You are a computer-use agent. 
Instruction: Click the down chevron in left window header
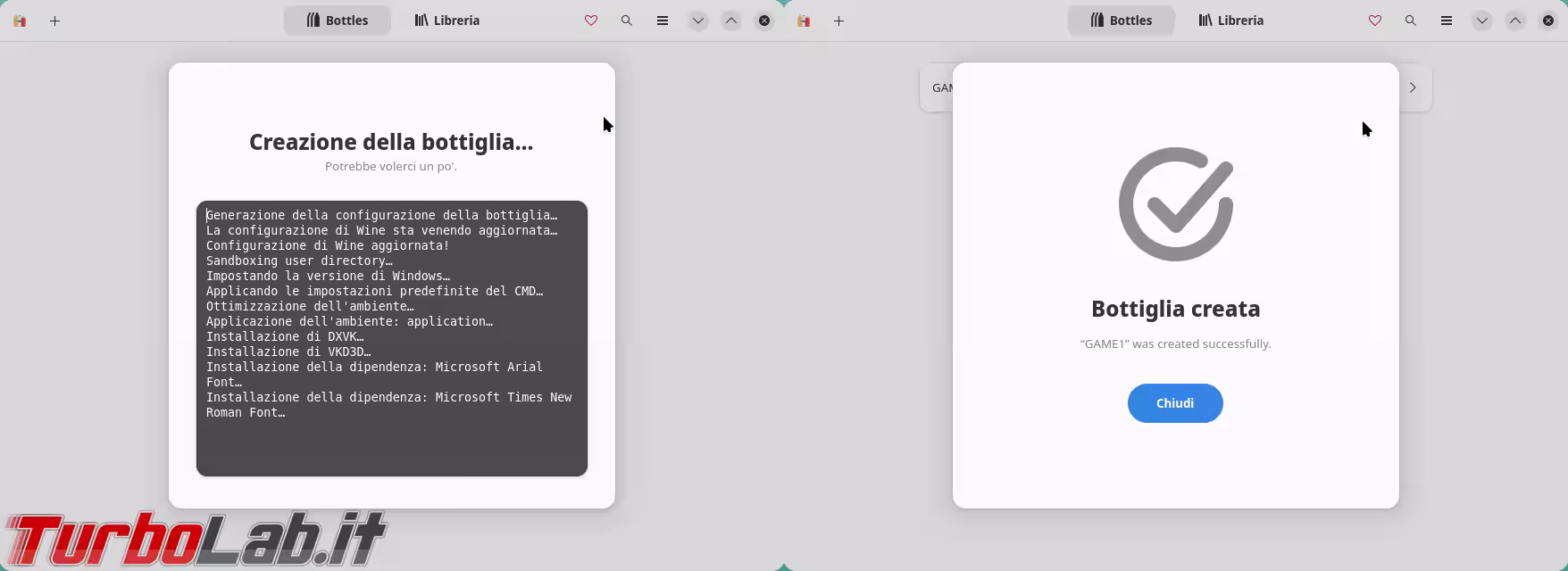coord(698,21)
